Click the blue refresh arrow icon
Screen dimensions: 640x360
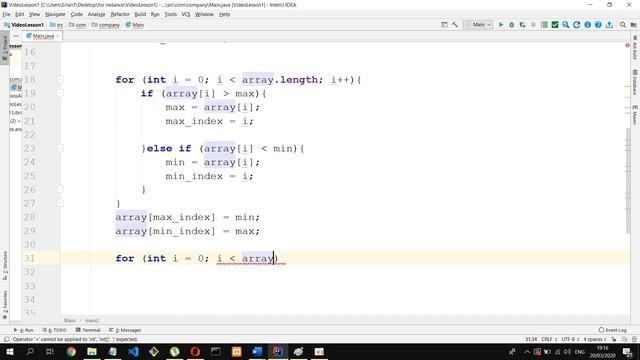(x=576, y=25)
